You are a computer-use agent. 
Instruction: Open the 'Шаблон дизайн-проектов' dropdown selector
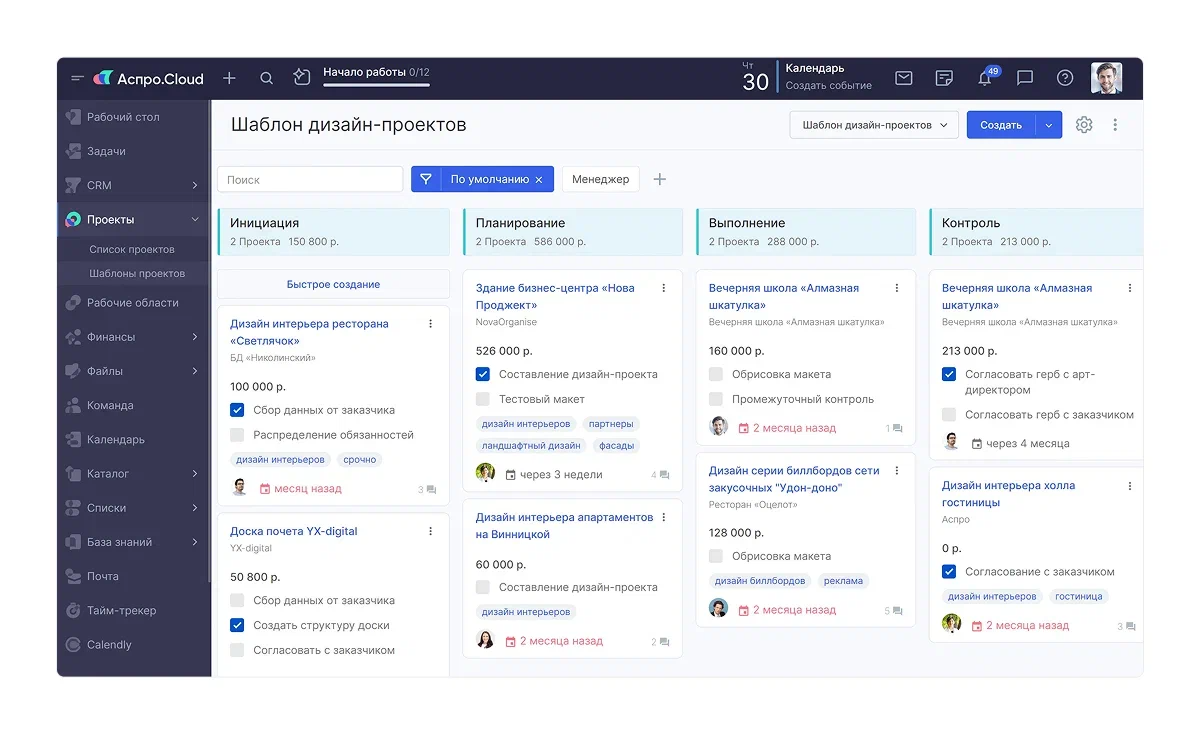coord(873,125)
